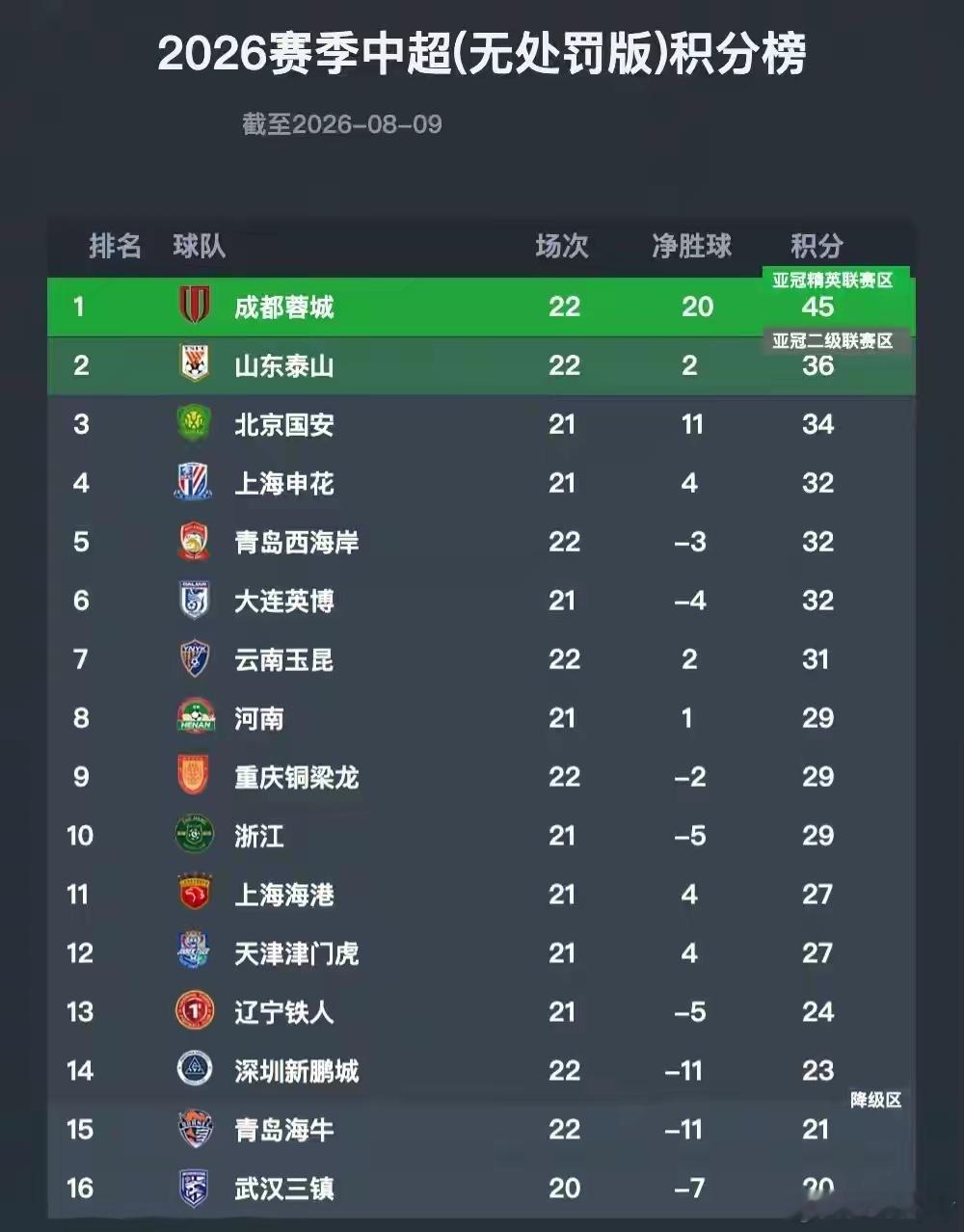Click the 净胜球 column header

(691, 246)
